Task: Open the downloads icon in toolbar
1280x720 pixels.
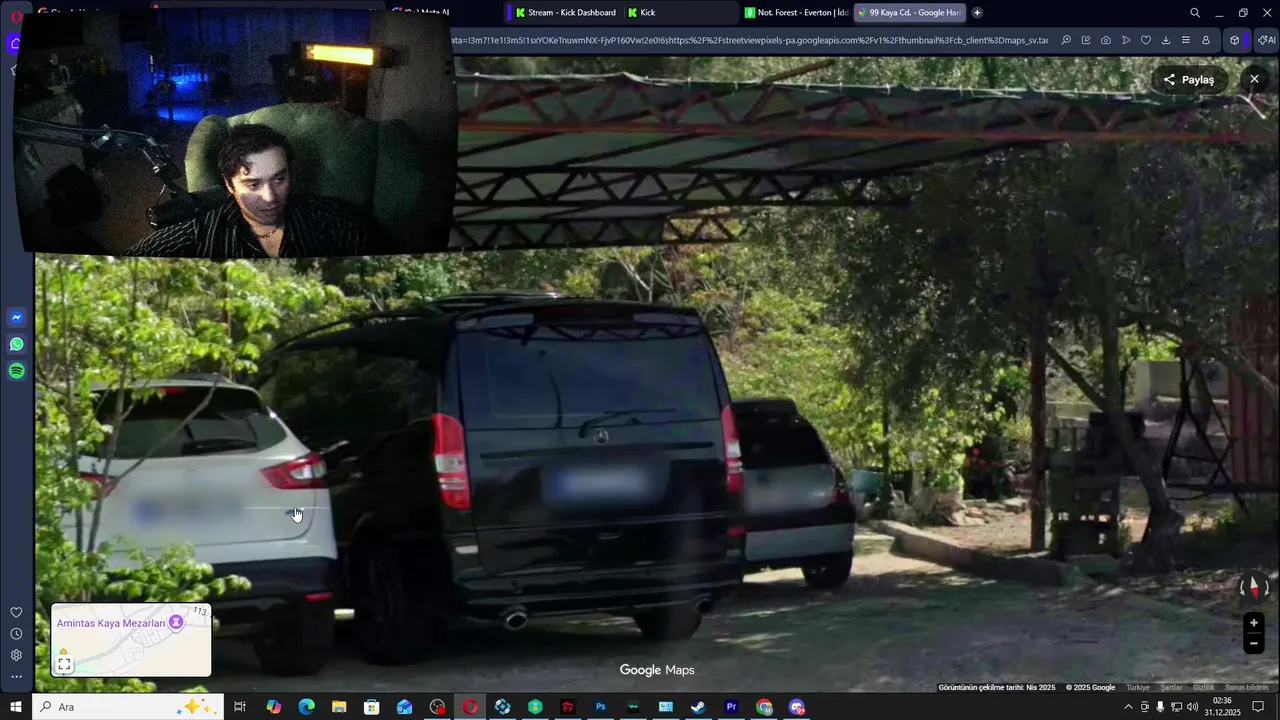Action: tap(1166, 40)
